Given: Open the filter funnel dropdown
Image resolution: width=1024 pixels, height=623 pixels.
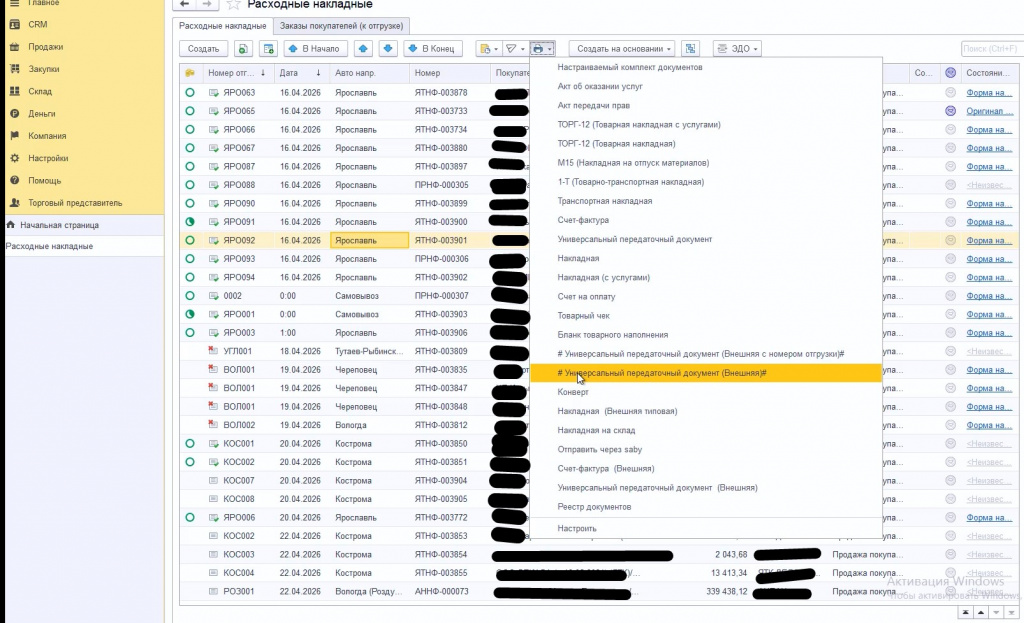Looking at the screenshot, I should [x=515, y=48].
